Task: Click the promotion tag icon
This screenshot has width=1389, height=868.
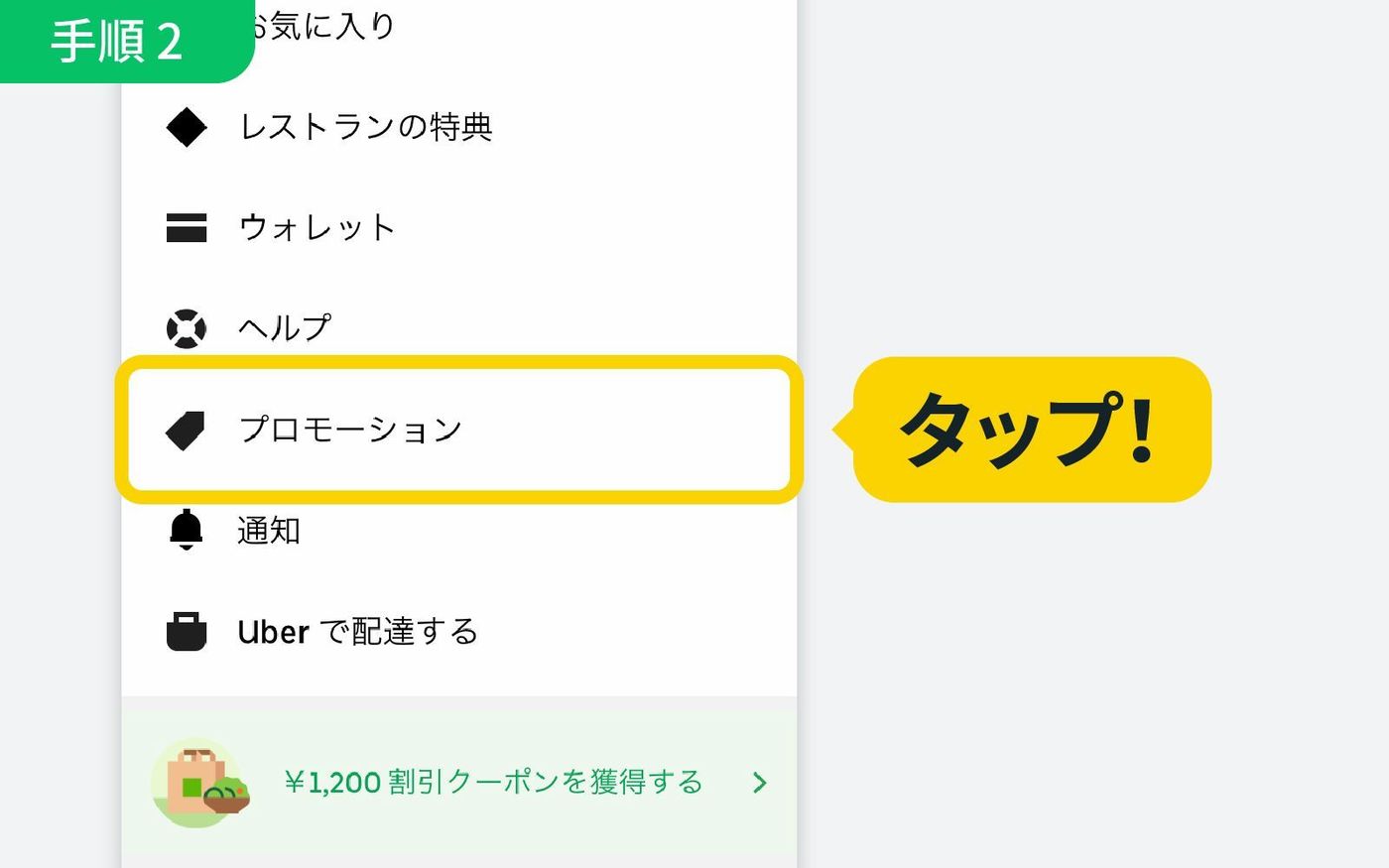Action: [x=186, y=431]
